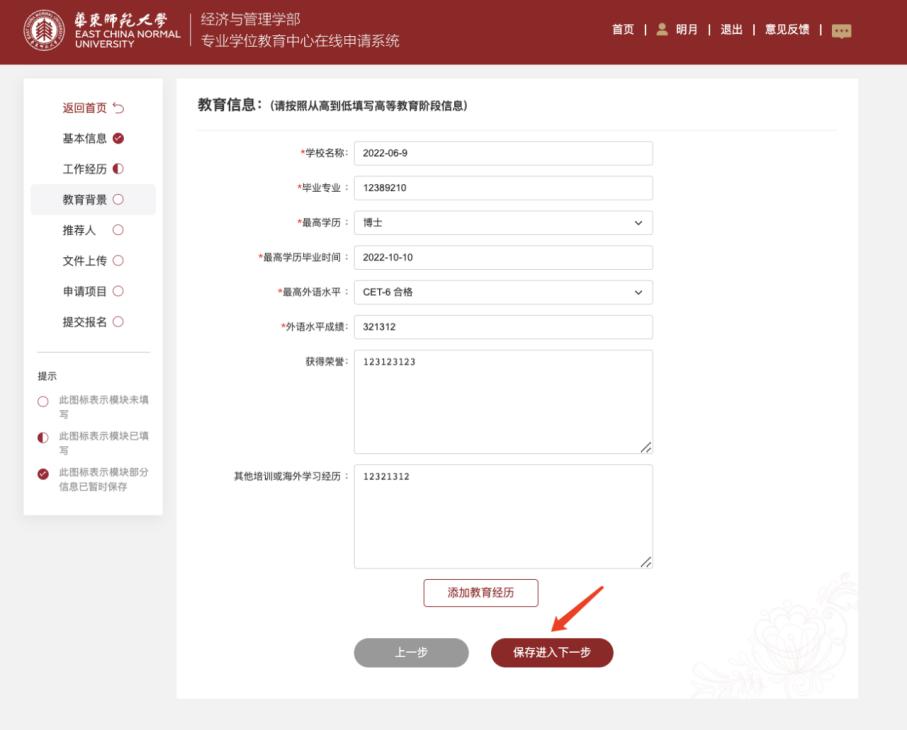Expand the 最高学历 dropdown showing 博士
The width and height of the screenshot is (907, 730).
(x=503, y=223)
